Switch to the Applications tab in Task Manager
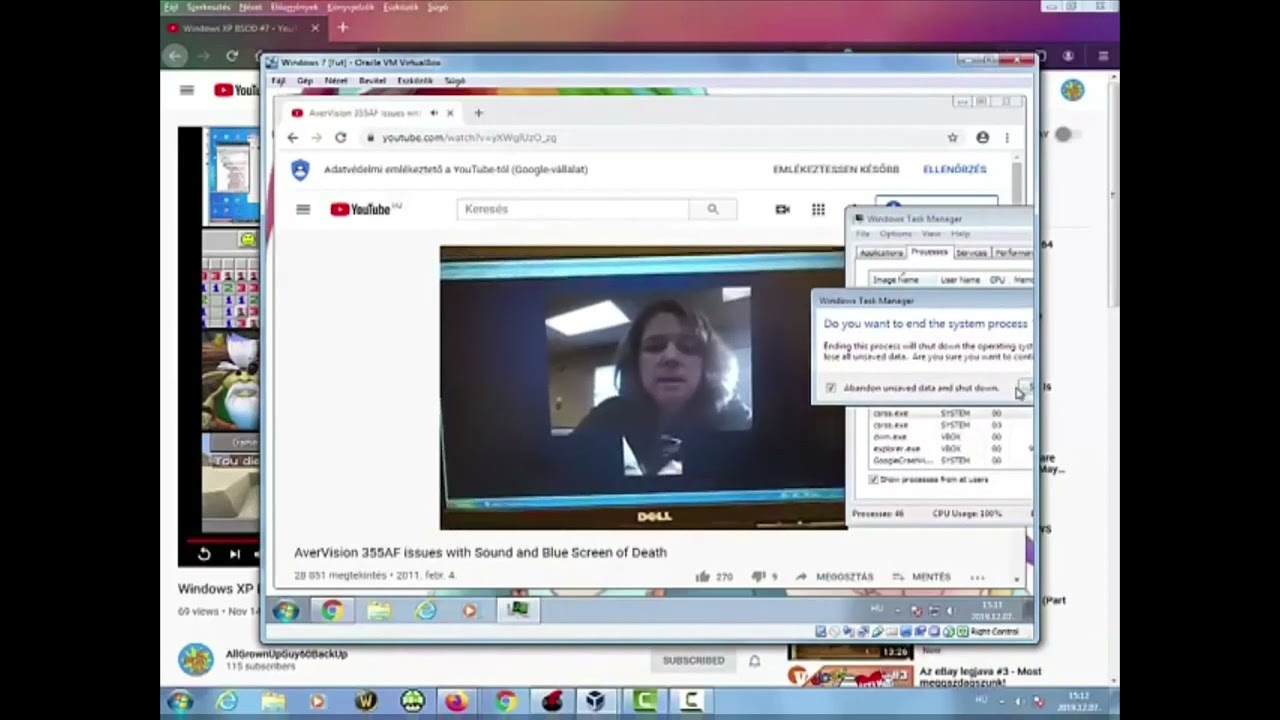 (881, 253)
